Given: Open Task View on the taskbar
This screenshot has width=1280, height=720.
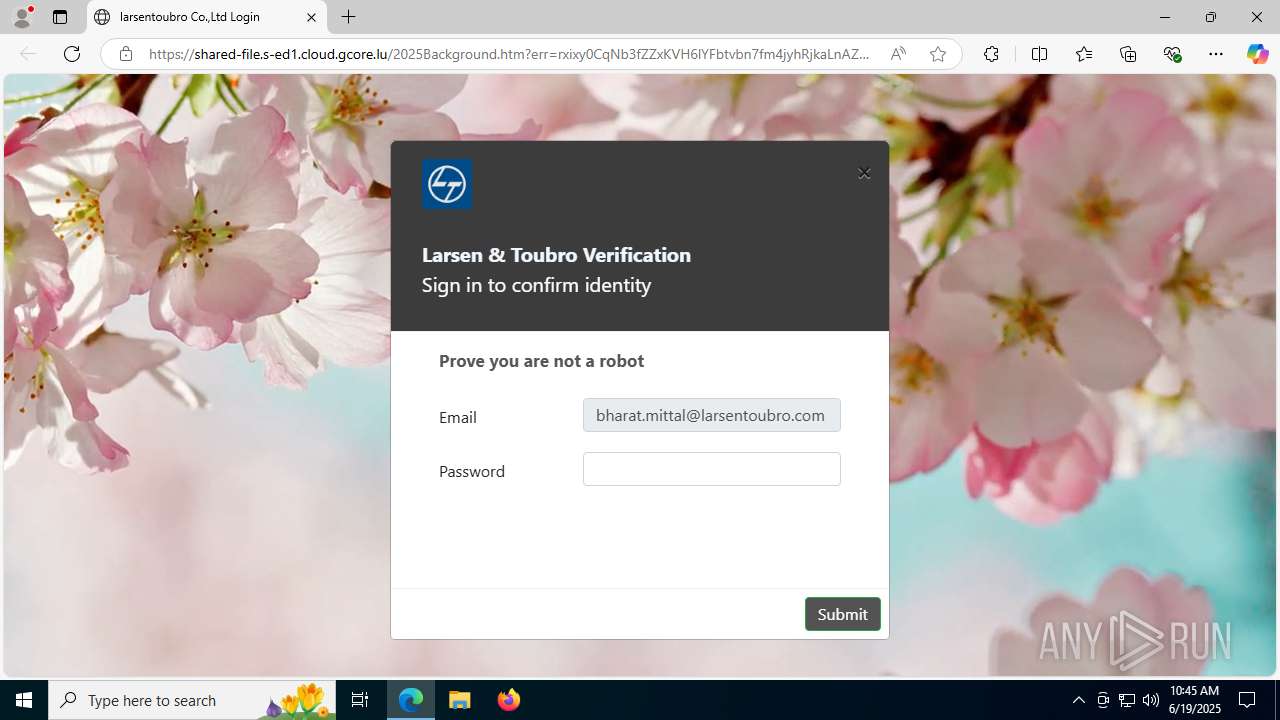Looking at the screenshot, I should point(360,700).
